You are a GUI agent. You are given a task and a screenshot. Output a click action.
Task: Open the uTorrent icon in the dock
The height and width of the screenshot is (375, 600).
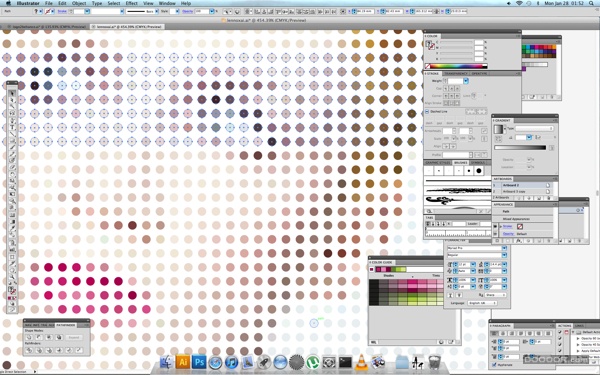pos(313,362)
